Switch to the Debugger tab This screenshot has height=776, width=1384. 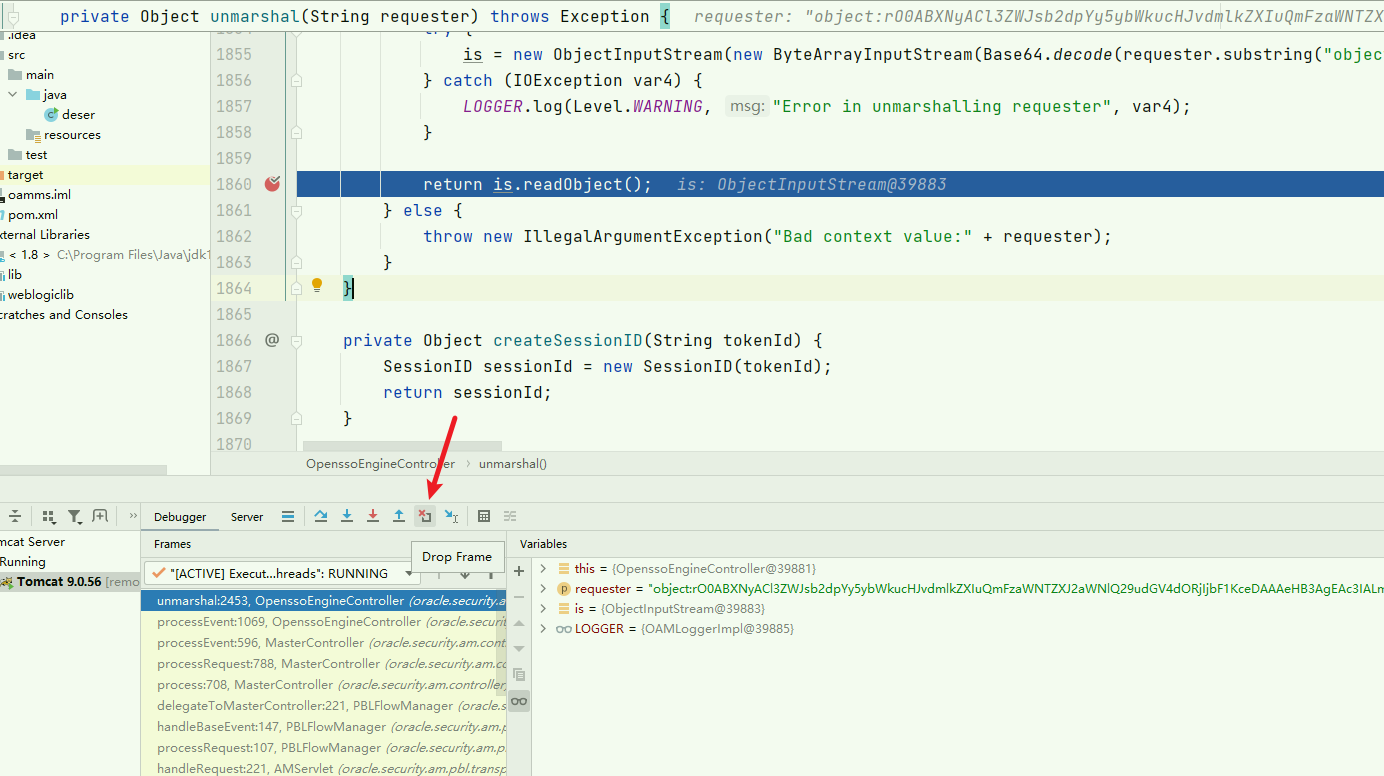point(180,517)
